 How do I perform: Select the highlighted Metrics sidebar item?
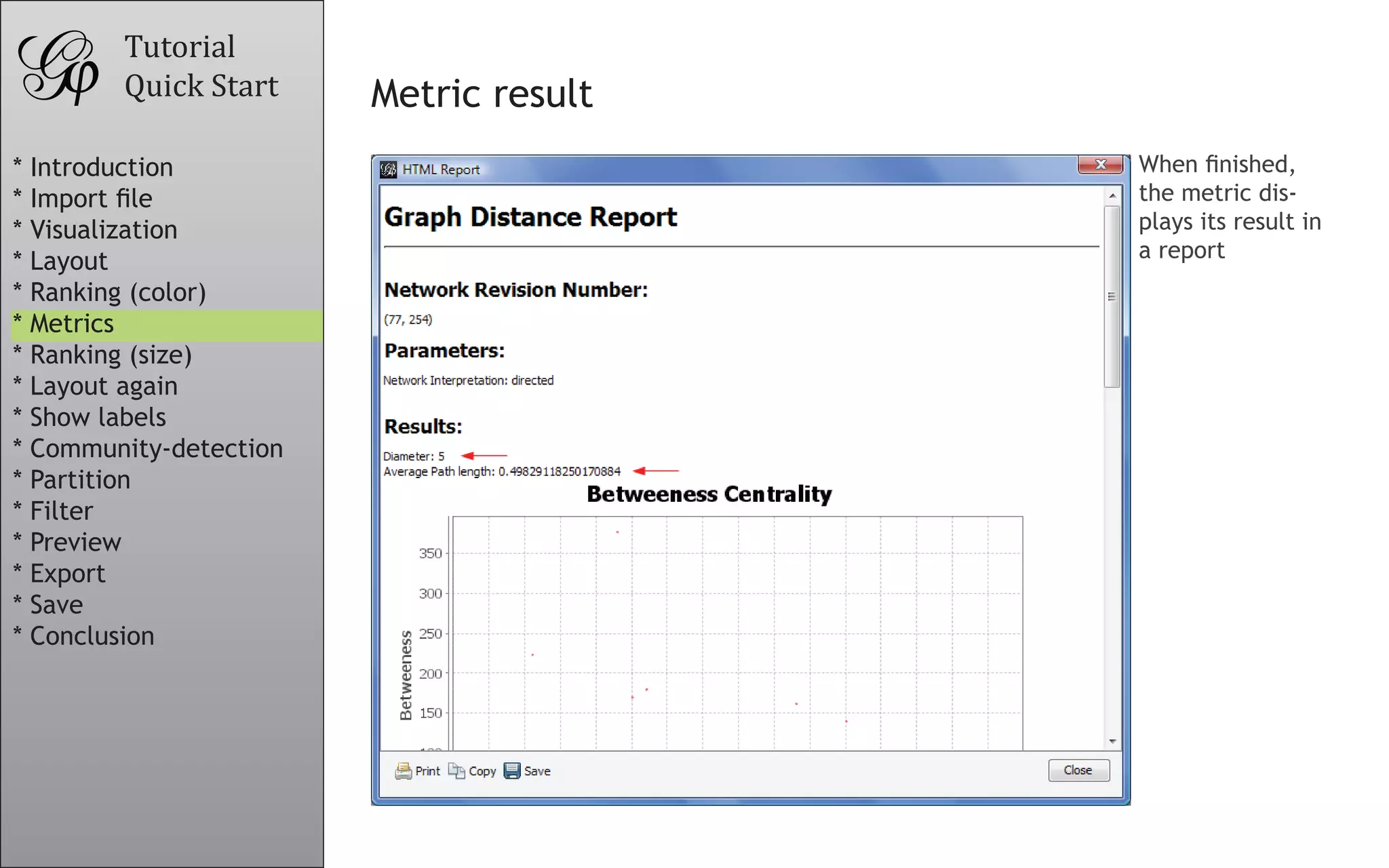tap(72, 324)
